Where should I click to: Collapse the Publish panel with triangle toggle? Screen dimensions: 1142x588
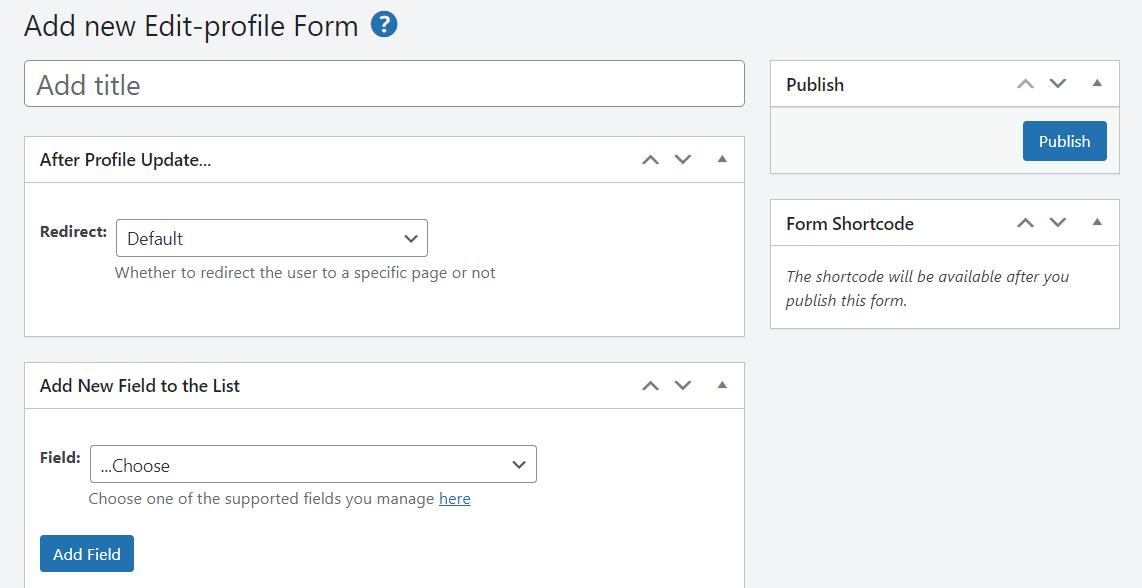coord(1097,83)
